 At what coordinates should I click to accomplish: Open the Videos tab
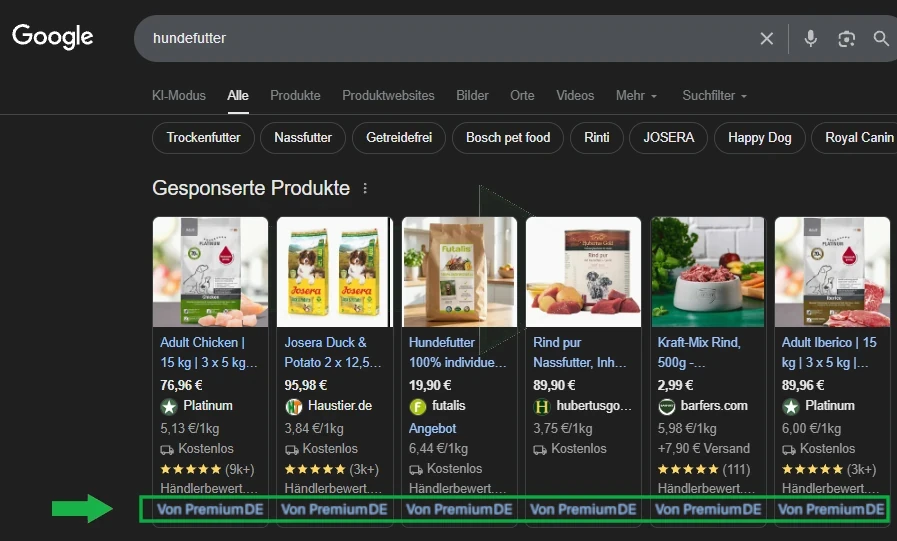pos(575,96)
